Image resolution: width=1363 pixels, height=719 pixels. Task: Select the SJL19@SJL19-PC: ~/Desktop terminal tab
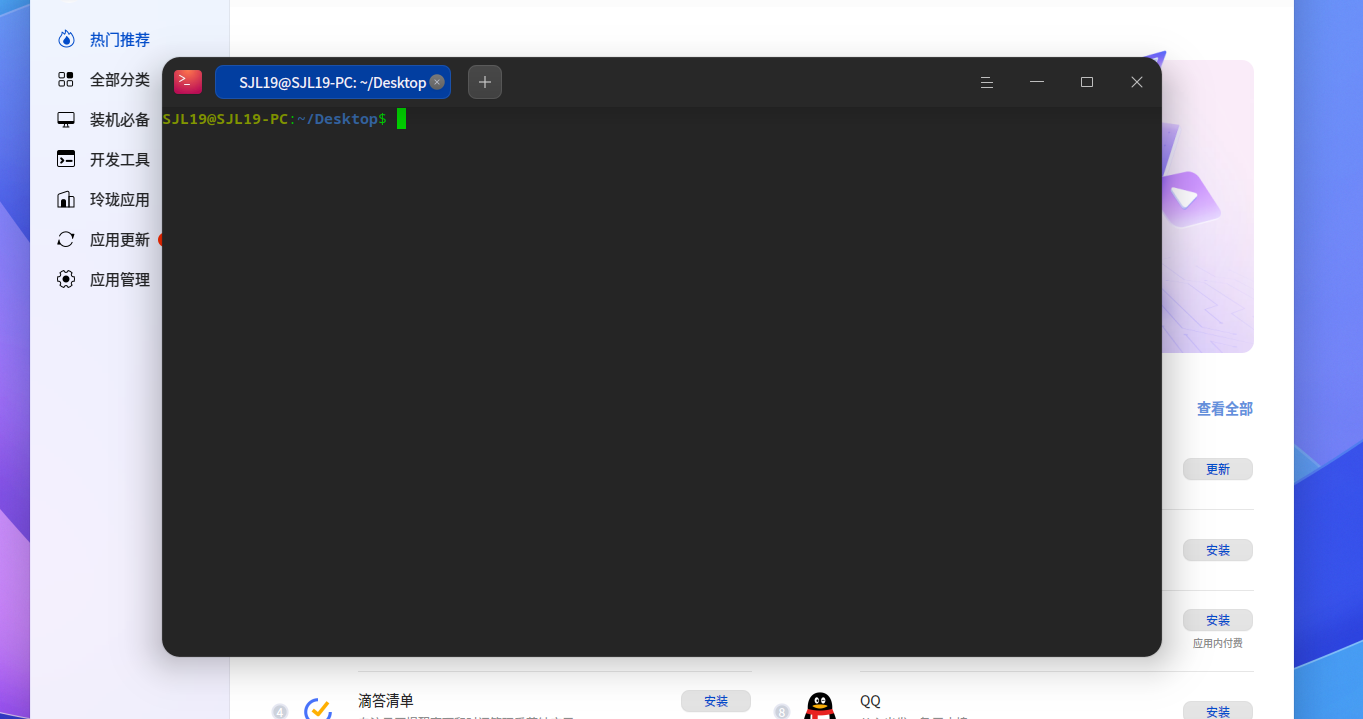point(333,82)
